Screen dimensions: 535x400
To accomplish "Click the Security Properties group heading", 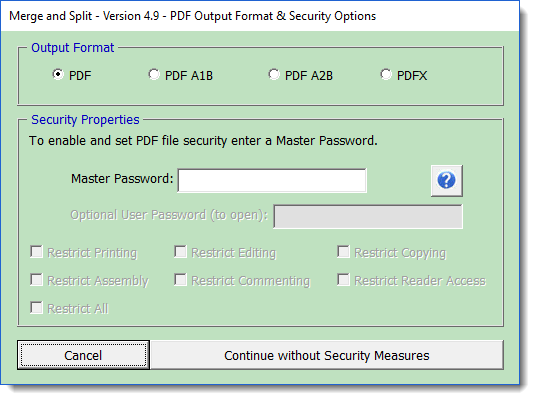I will 85,120.
